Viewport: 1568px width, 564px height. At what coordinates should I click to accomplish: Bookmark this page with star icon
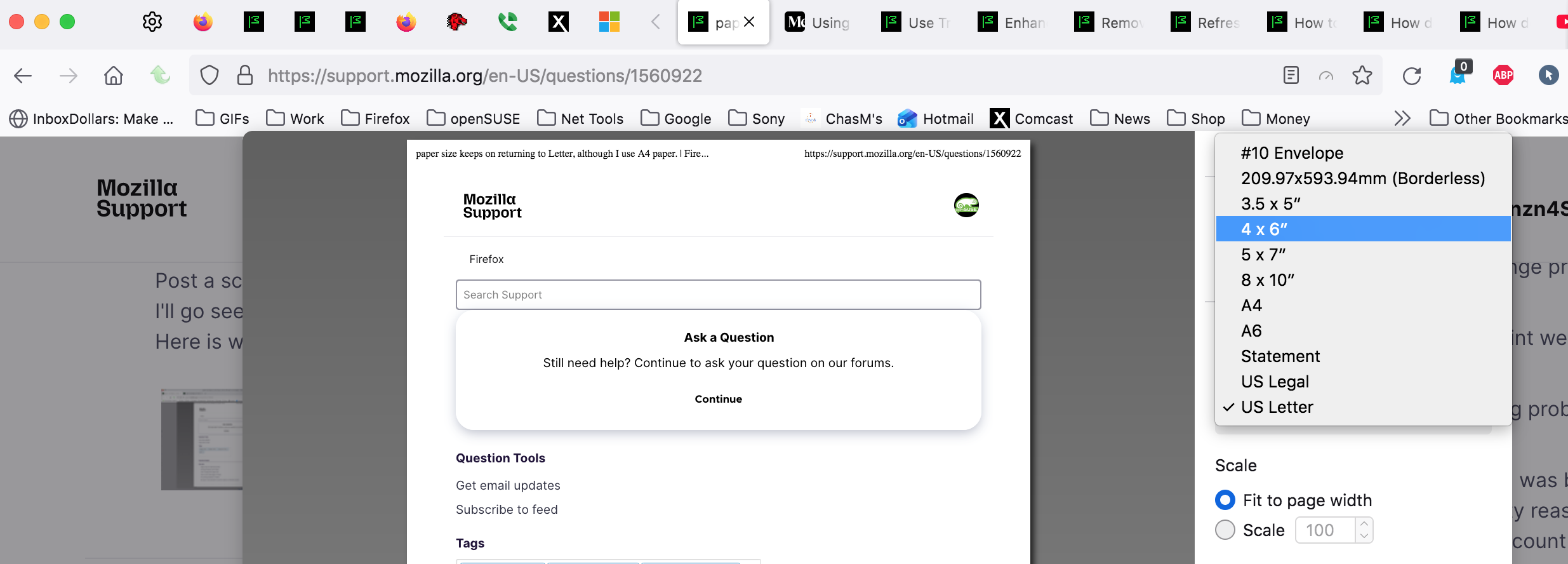tap(1362, 76)
